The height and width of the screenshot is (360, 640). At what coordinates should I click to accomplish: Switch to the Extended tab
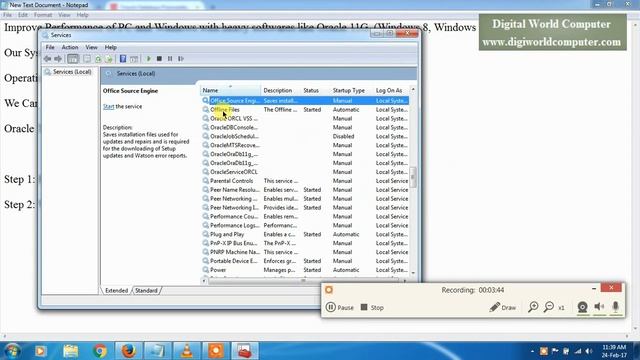(116, 291)
